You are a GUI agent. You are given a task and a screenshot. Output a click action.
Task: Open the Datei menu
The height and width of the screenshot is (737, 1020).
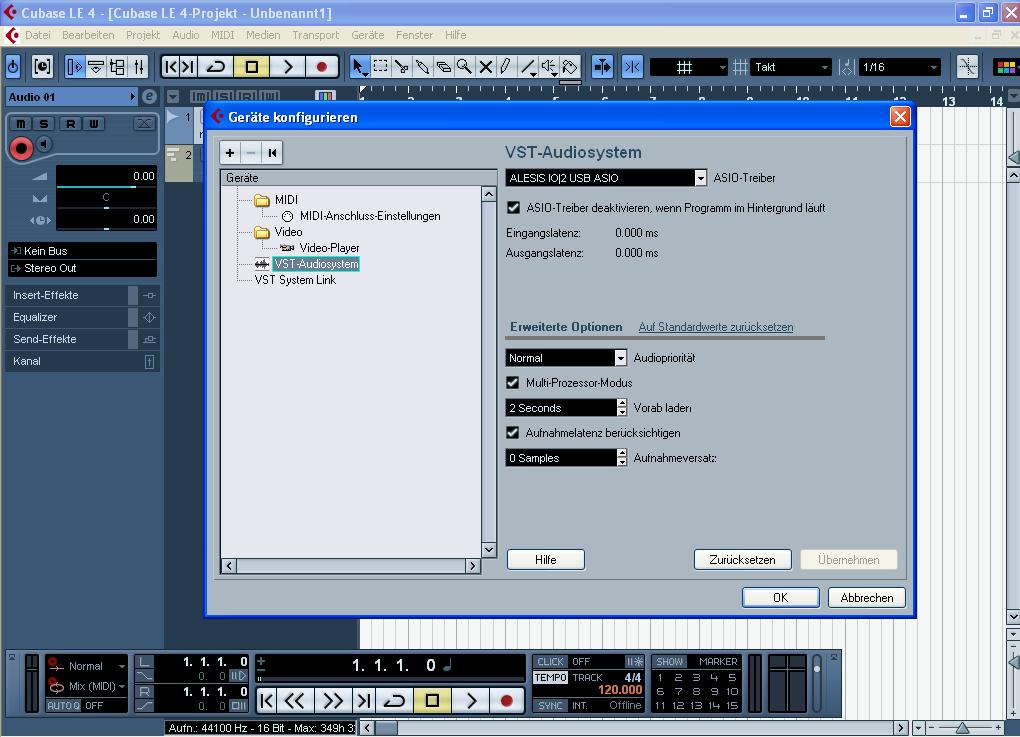[x=38, y=35]
